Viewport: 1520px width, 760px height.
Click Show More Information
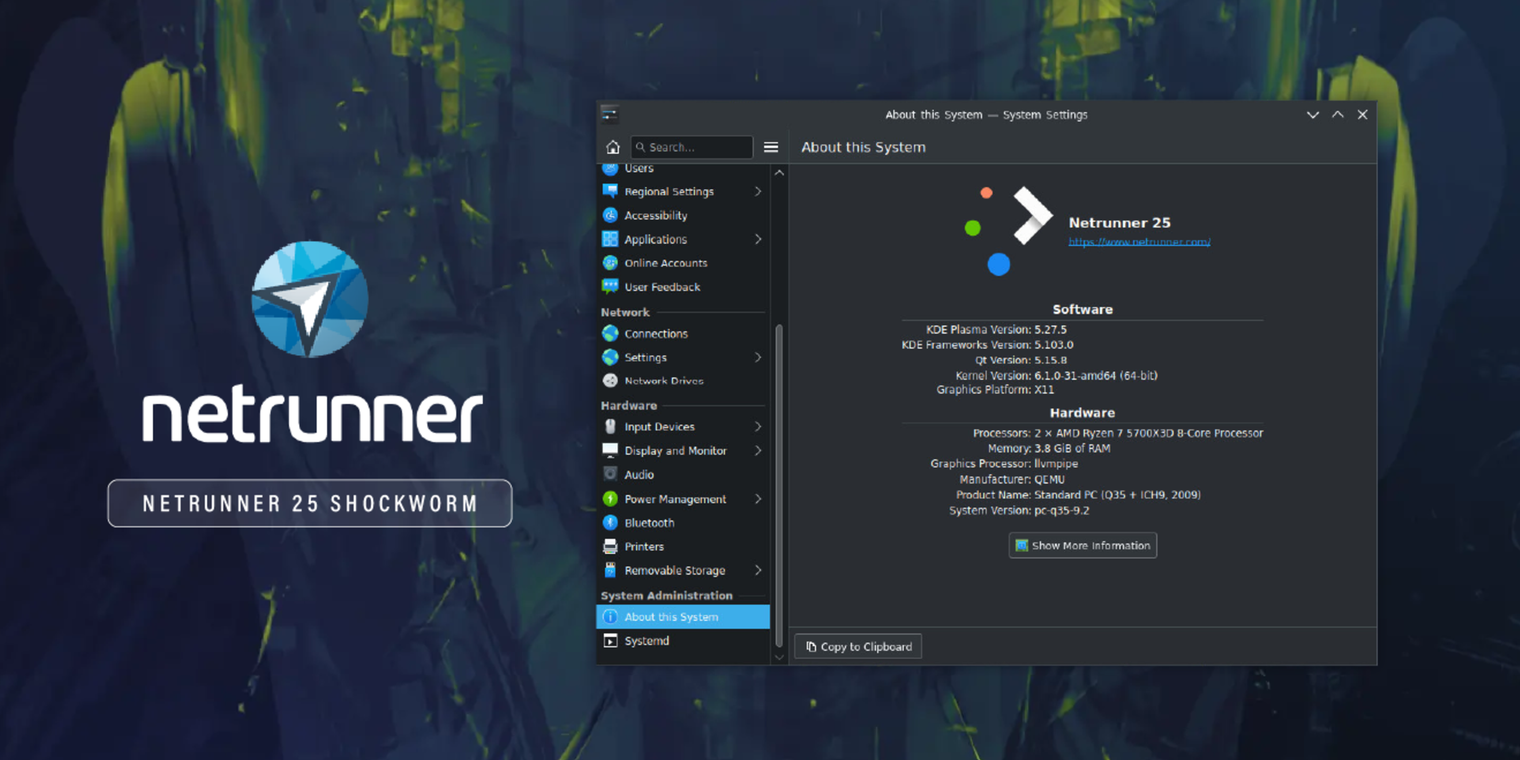[1082, 545]
